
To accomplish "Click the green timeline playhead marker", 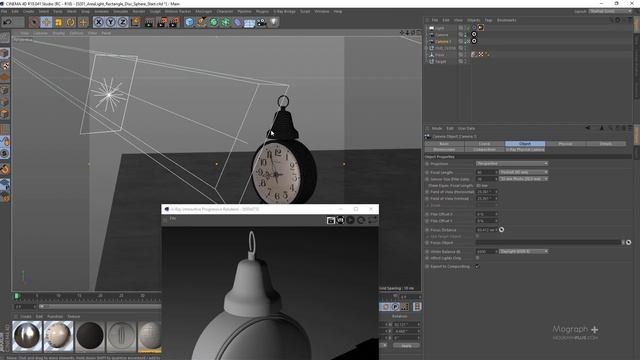I will [17, 296].
